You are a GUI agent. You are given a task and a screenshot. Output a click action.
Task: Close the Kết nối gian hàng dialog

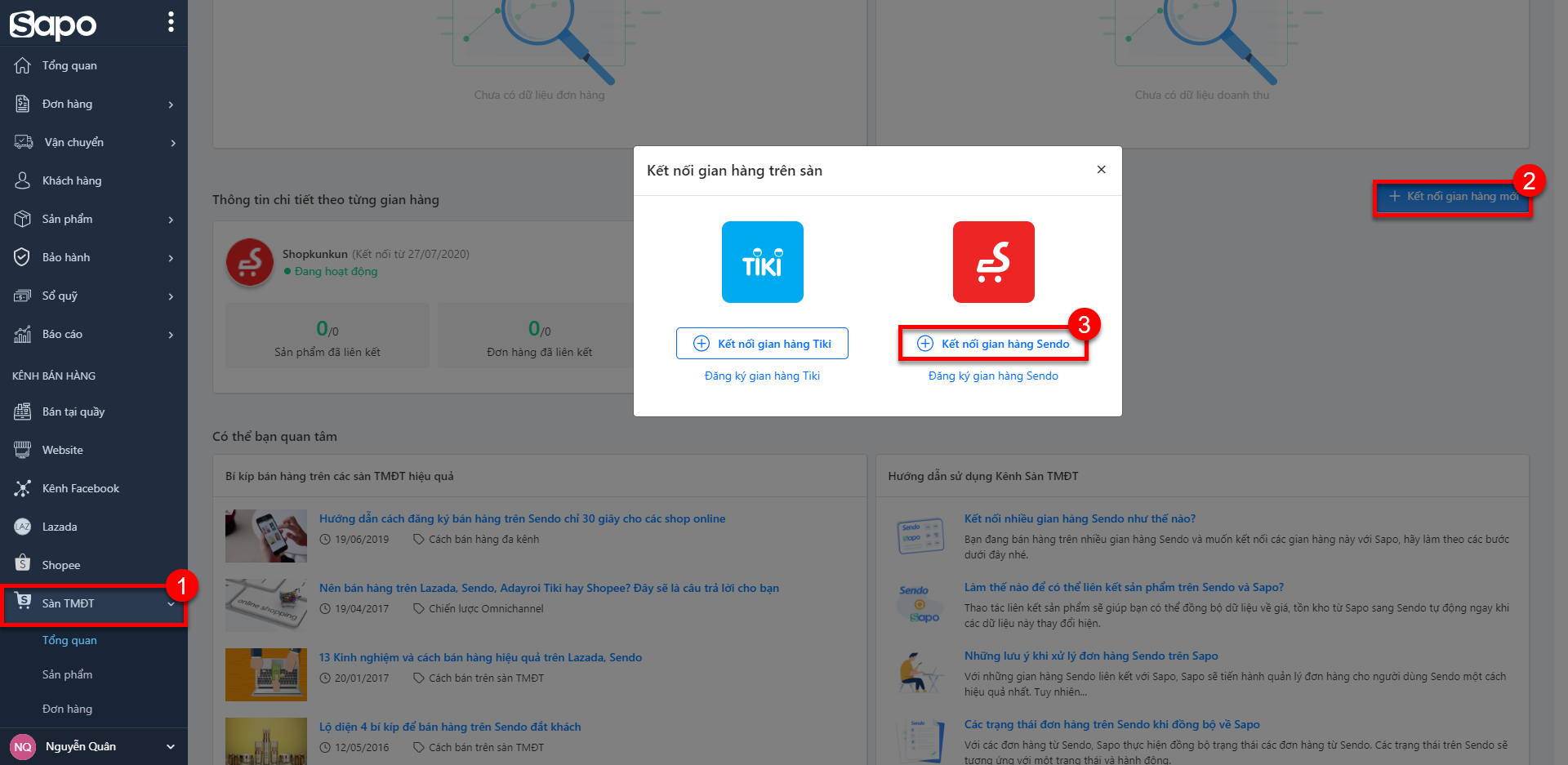click(x=1101, y=170)
